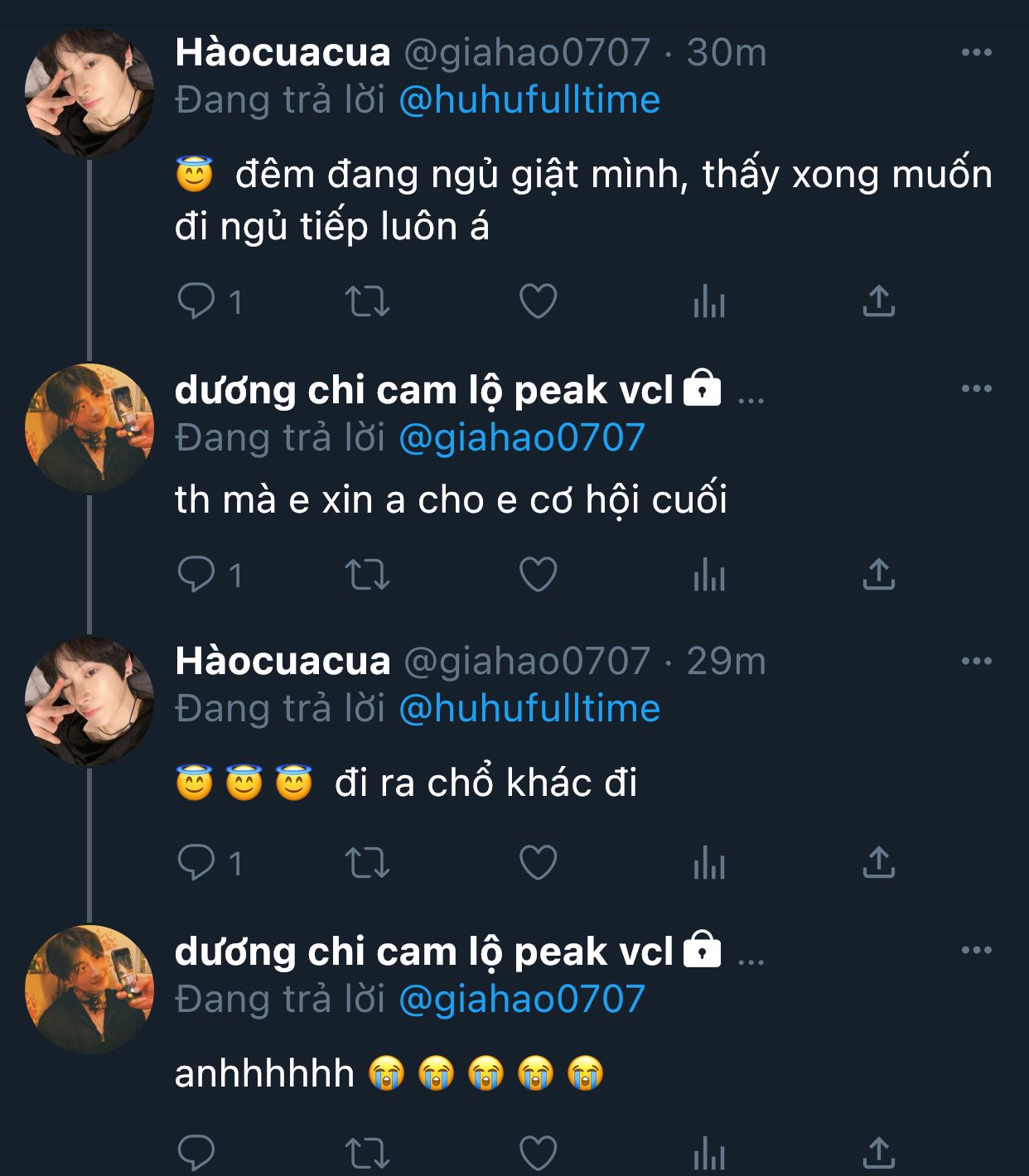Share the "đi ra chỗ khác đi" tweet

[x=878, y=864]
